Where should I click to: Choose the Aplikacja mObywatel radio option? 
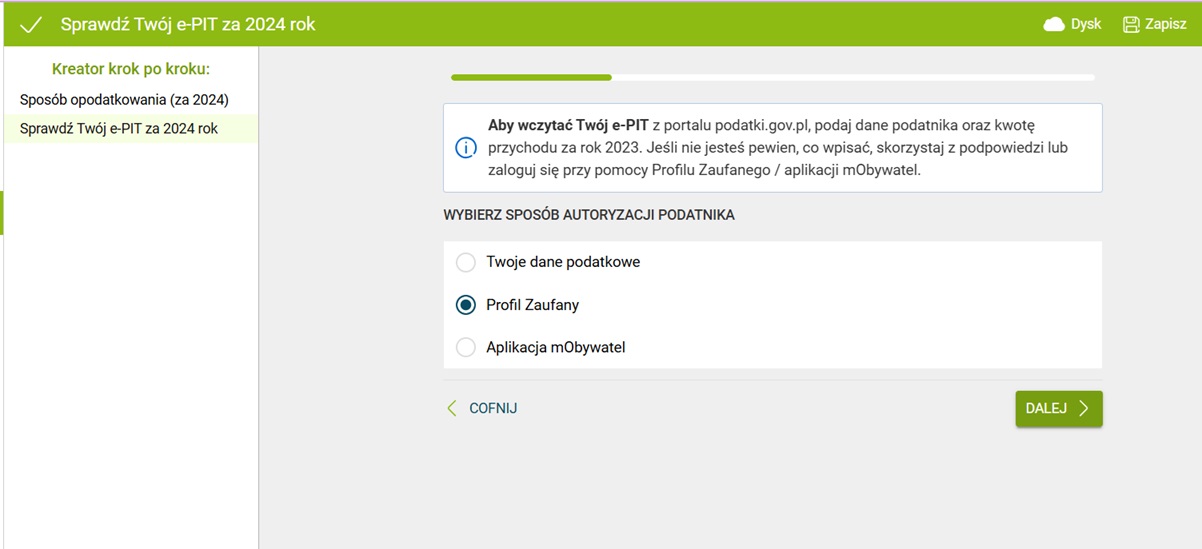coord(465,348)
